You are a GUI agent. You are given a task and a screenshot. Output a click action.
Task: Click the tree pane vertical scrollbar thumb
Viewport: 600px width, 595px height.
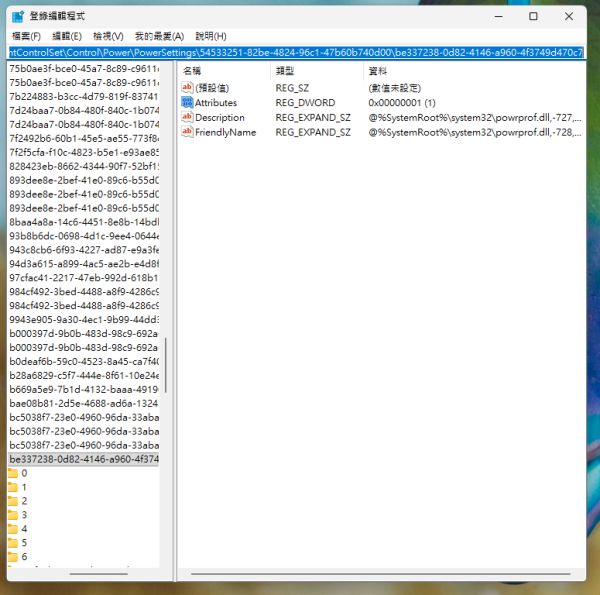166,365
